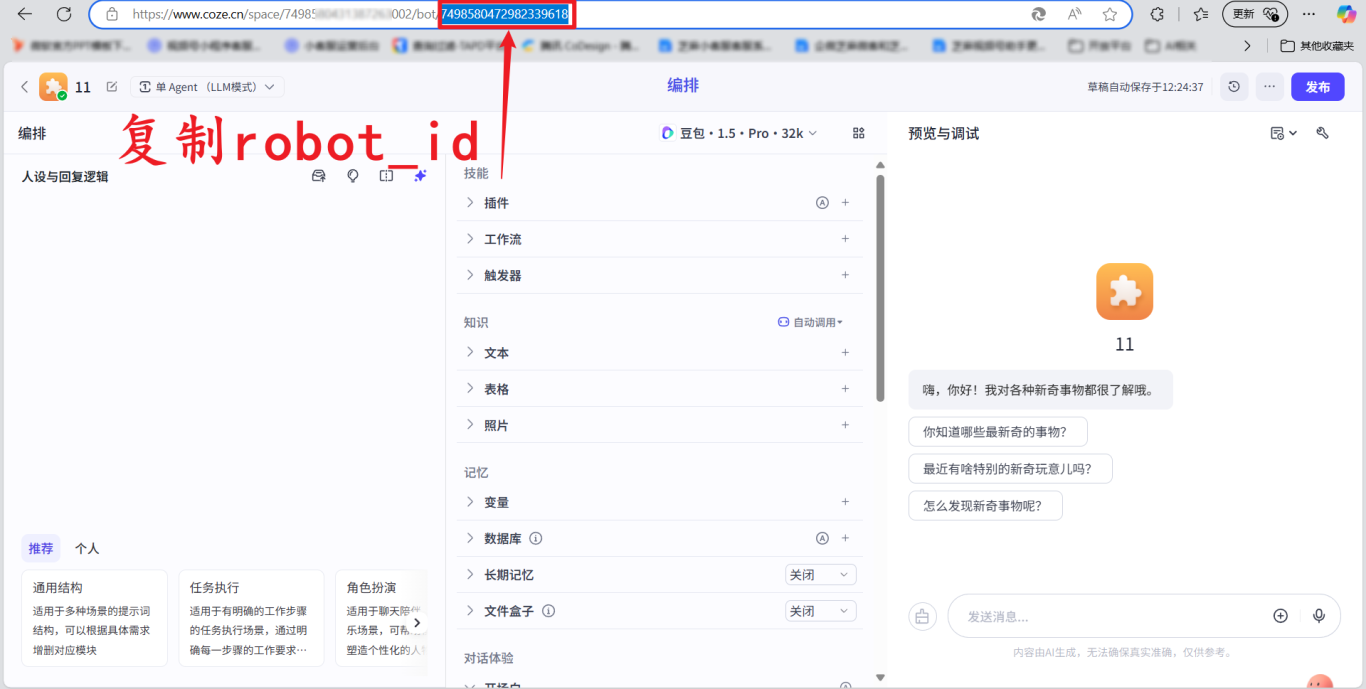
Task: Click the grid layout icon beside model selector
Action: tap(858, 133)
